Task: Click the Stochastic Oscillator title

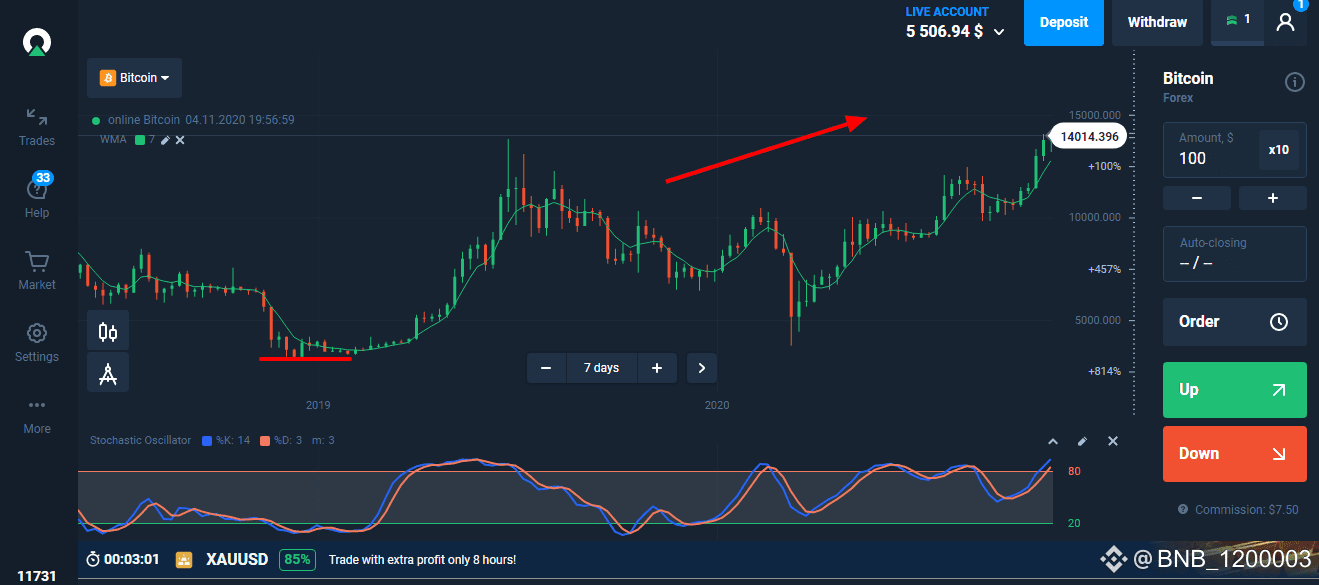Action: [x=140, y=440]
